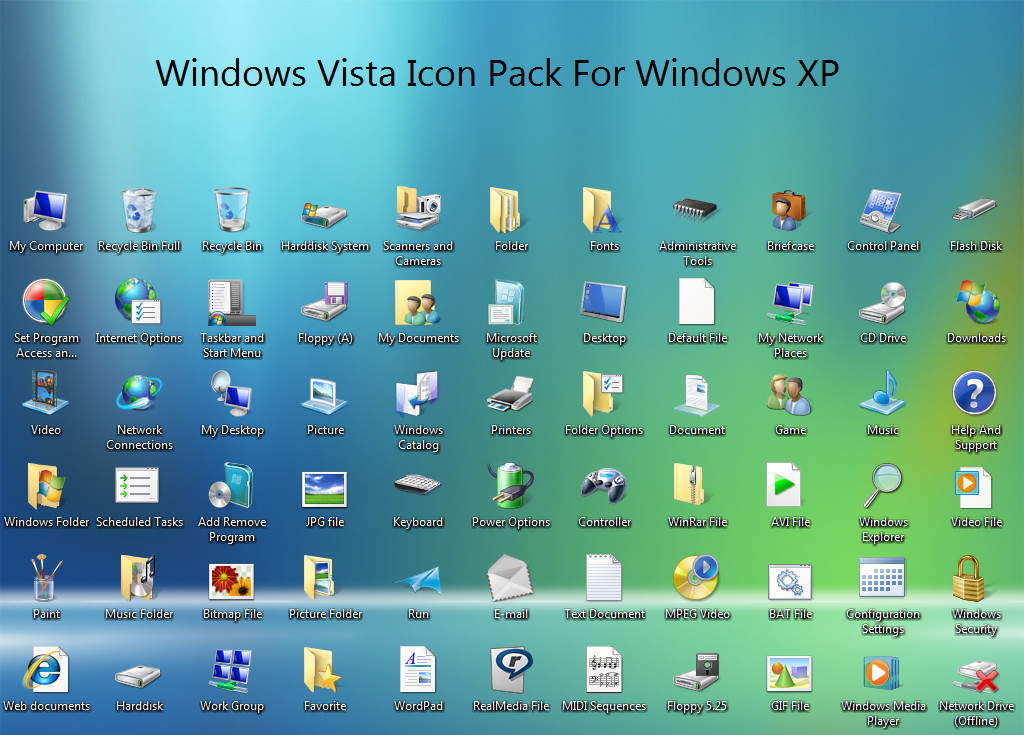Select the My Desktop icon
Image resolution: width=1024 pixels, height=735 pixels.
coord(231,393)
